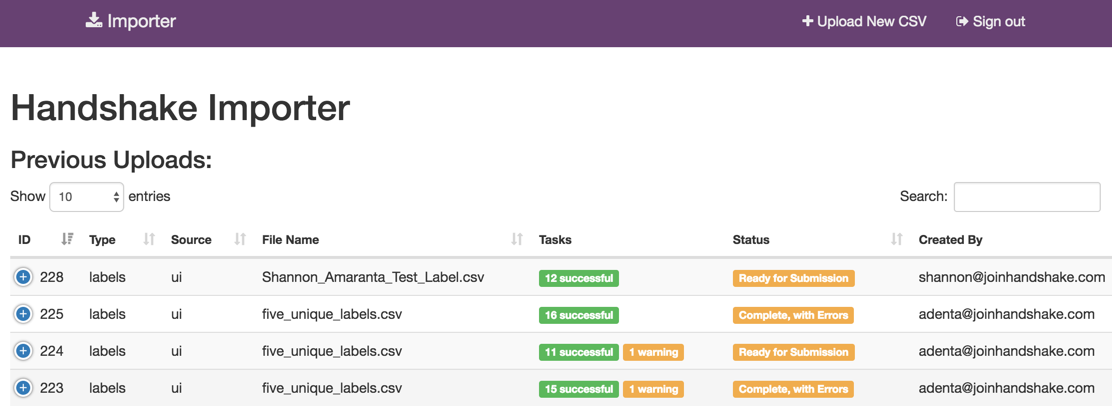Click the 16 successful badge

tap(579, 315)
